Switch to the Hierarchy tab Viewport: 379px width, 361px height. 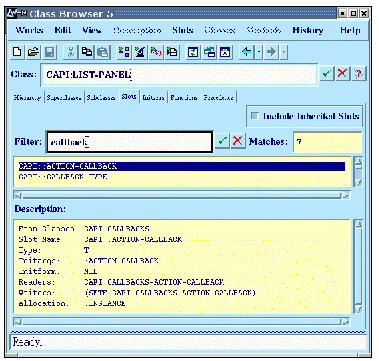point(27,98)
